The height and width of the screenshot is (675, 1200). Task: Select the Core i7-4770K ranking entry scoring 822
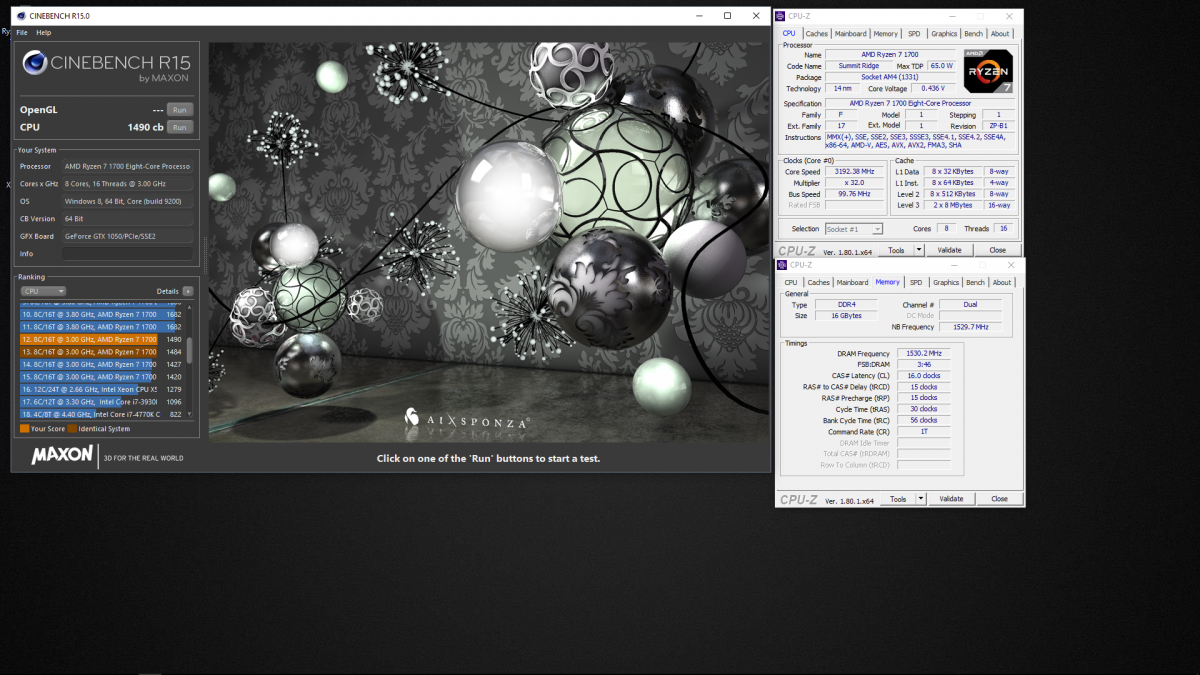point(101,414)
